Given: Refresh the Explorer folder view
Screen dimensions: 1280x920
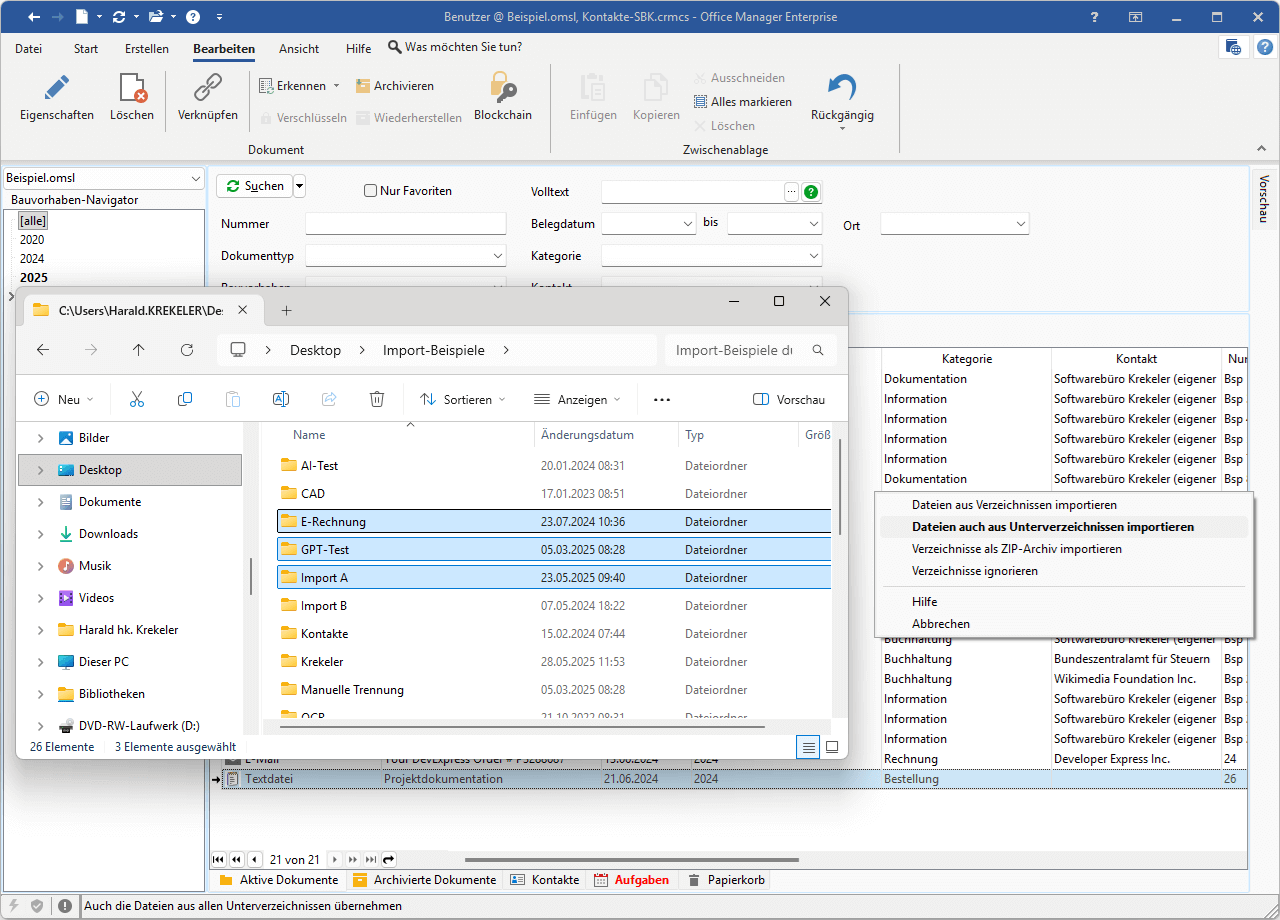Looking at the screenshot, I should tap(187, 350).
